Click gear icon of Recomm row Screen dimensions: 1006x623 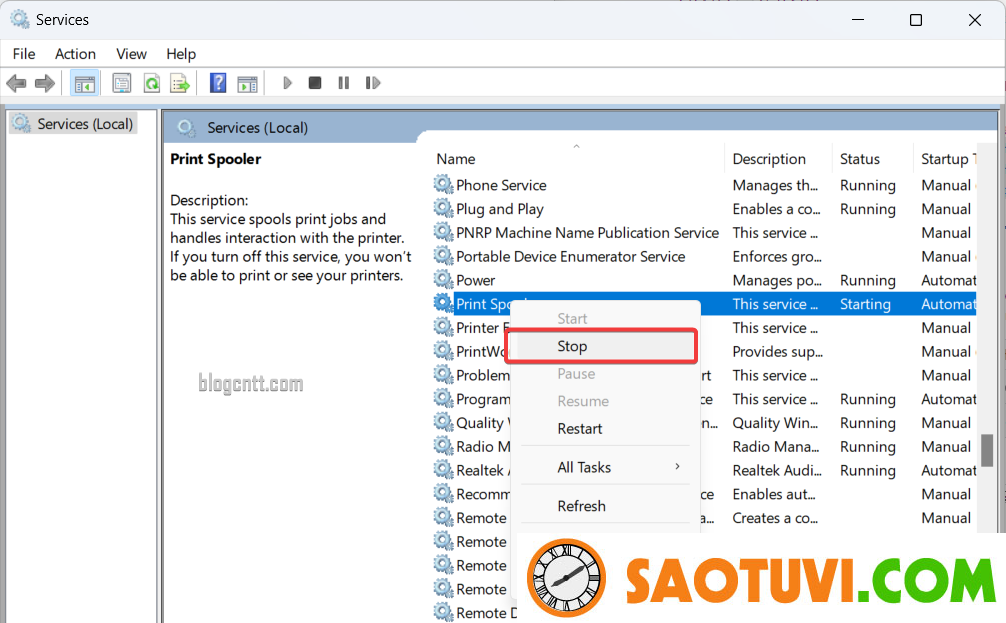443,493
